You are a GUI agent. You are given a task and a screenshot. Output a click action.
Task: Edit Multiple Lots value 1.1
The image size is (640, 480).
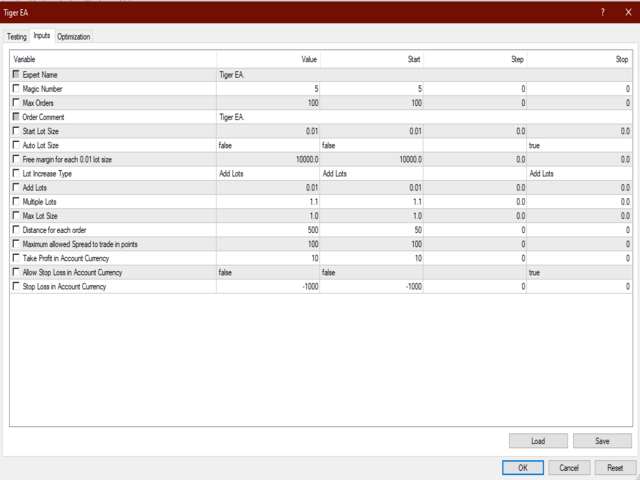(x=268, y=202)
